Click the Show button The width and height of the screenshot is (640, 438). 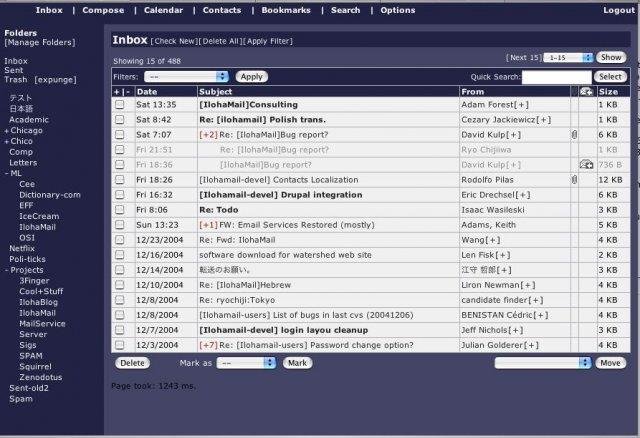[x=611, y=58]
